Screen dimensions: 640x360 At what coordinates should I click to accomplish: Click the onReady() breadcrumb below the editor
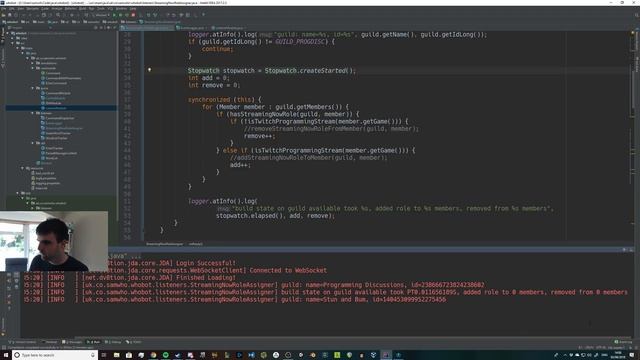pos(196,244)
